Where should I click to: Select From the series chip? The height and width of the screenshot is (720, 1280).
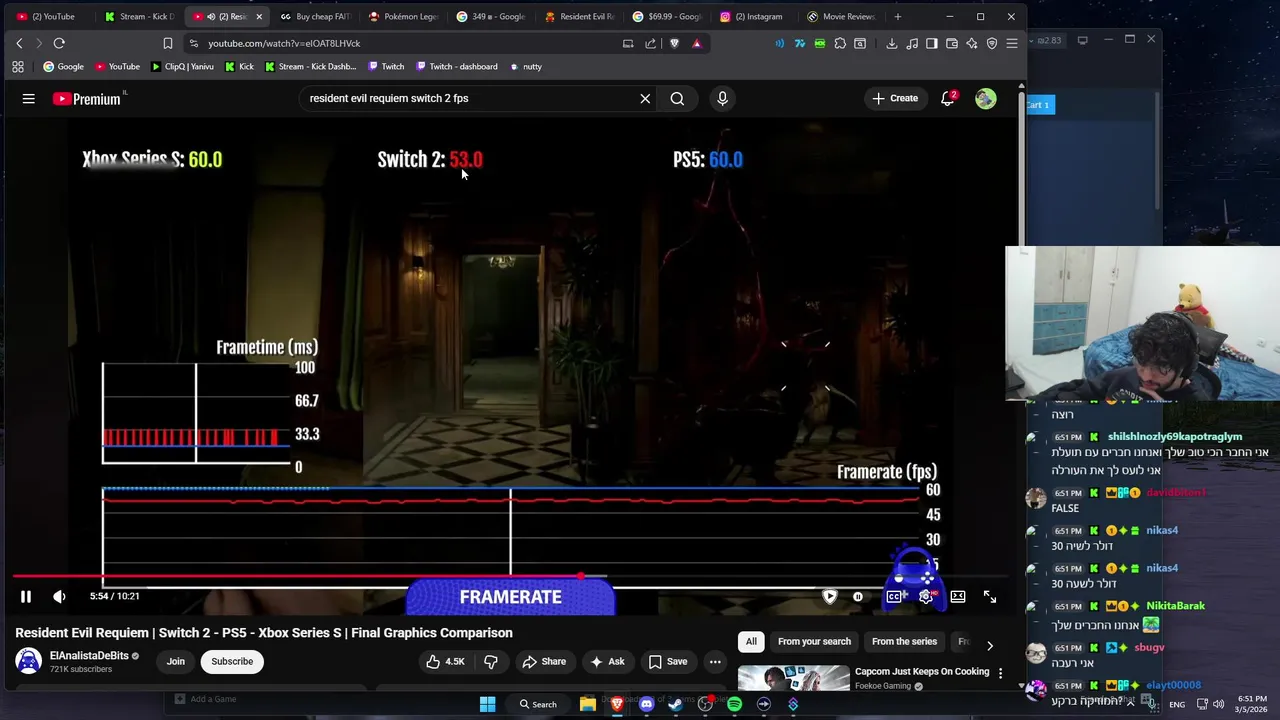[x=904, y=642]
